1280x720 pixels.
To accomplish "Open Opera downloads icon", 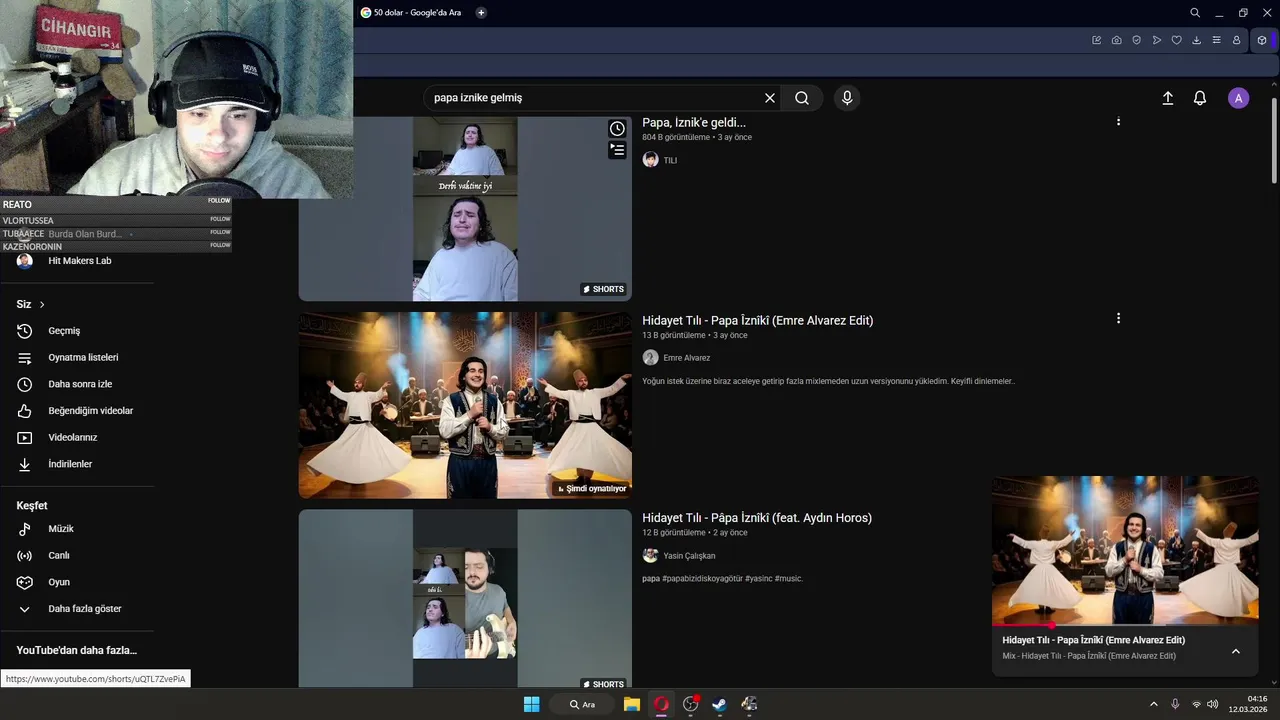I will point(1197,40).
